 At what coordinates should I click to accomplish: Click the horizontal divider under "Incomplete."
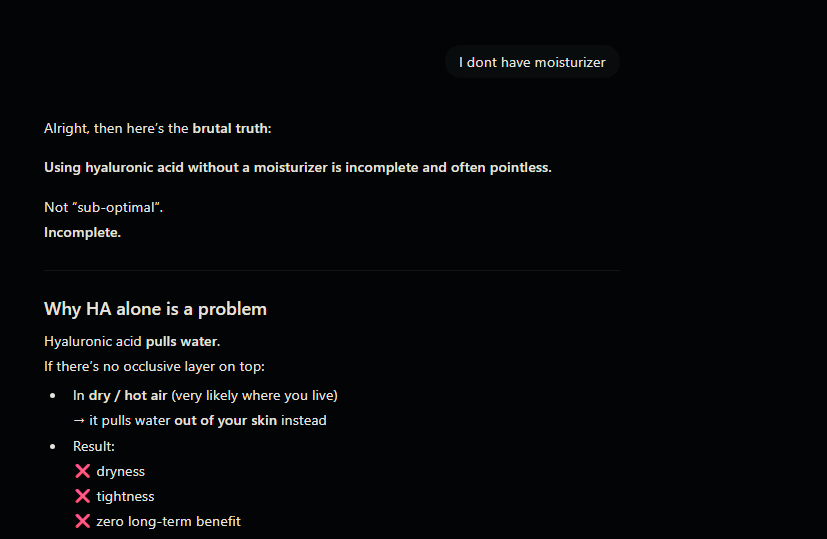[331, 270]
